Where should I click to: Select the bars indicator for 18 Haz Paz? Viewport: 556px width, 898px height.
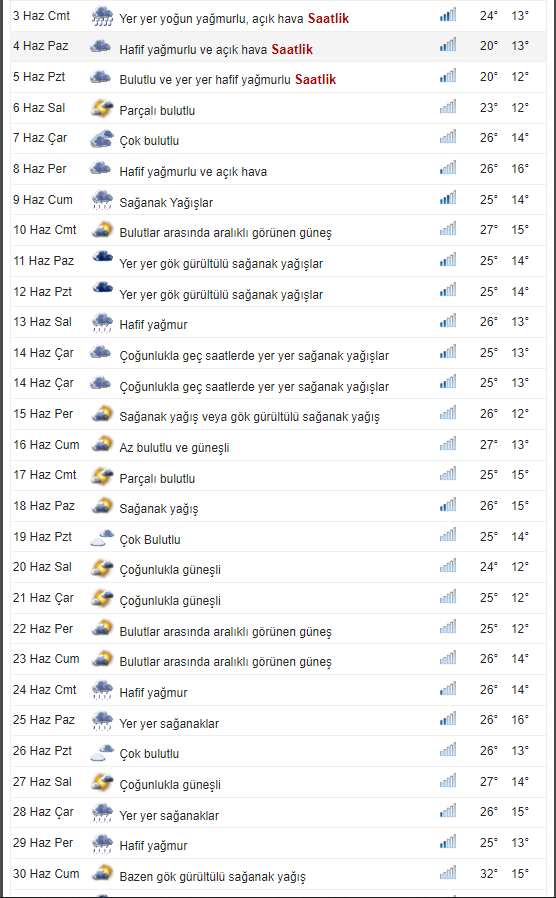[448, 505]
